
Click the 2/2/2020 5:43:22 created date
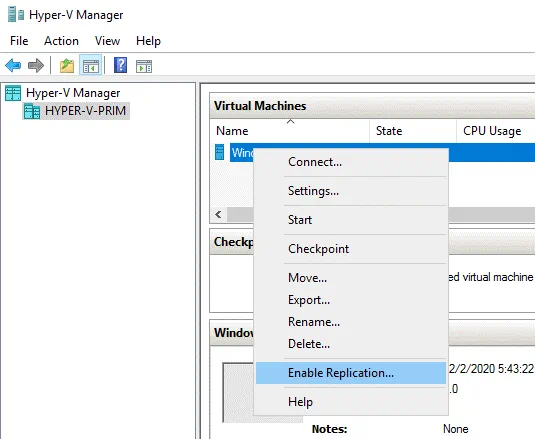pyautogui.click(x=491, y=369)
